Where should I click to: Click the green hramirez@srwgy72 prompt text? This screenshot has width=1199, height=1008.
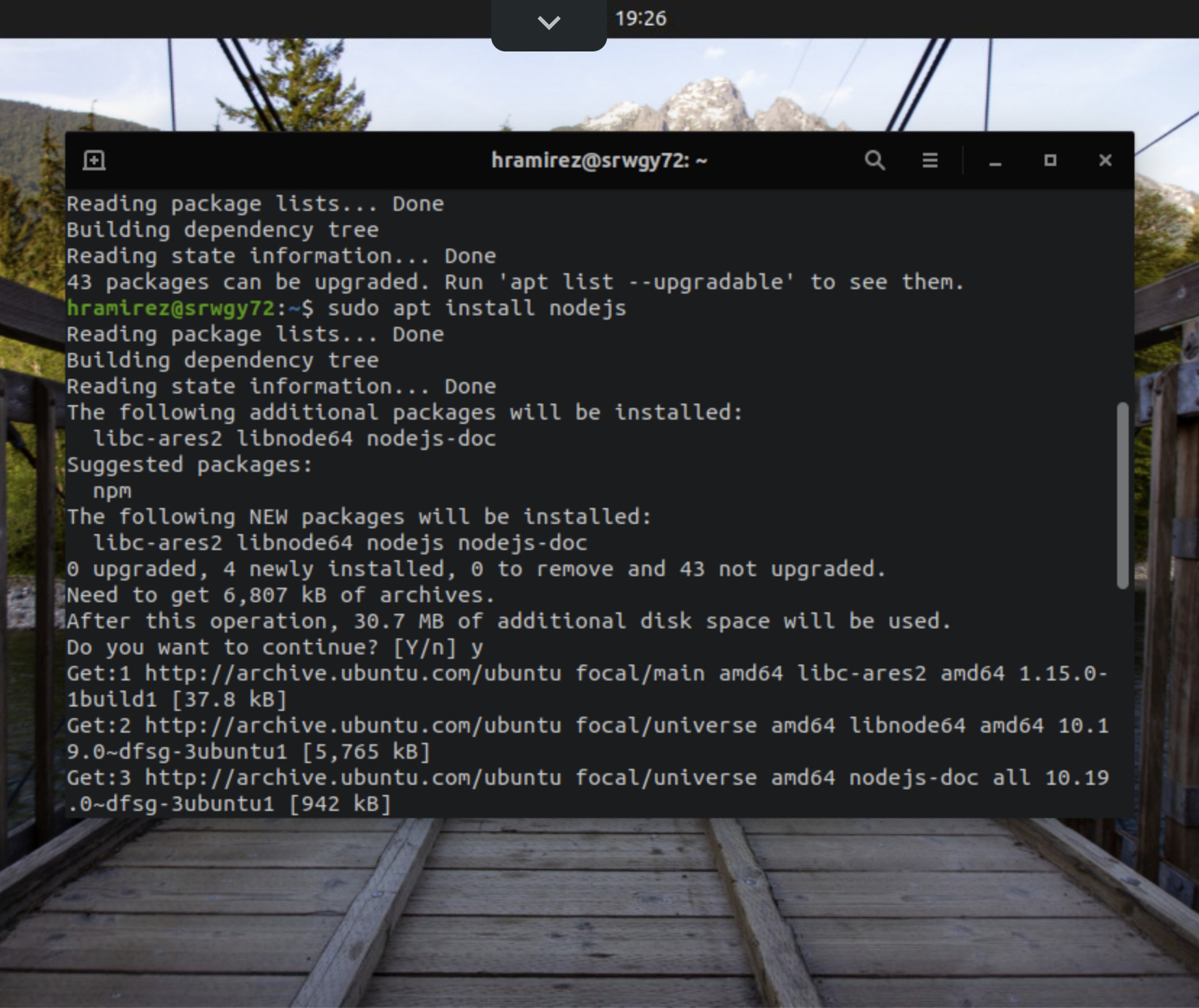170,308
